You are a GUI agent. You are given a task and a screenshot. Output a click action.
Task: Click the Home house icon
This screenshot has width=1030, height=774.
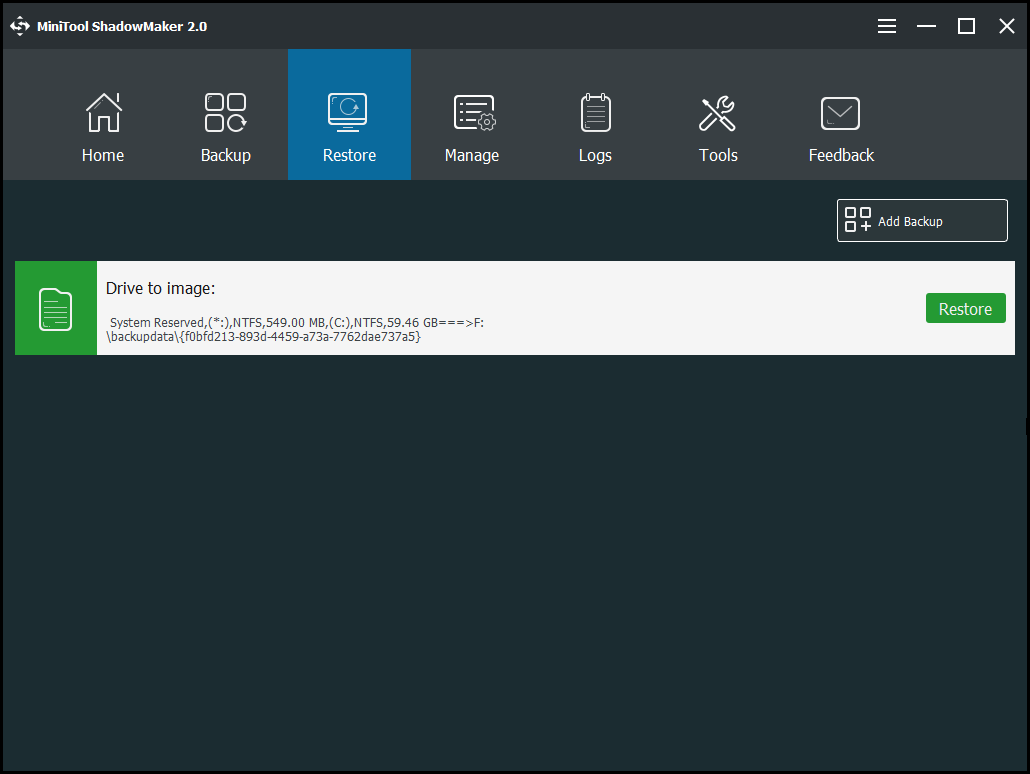pos(103,113)
